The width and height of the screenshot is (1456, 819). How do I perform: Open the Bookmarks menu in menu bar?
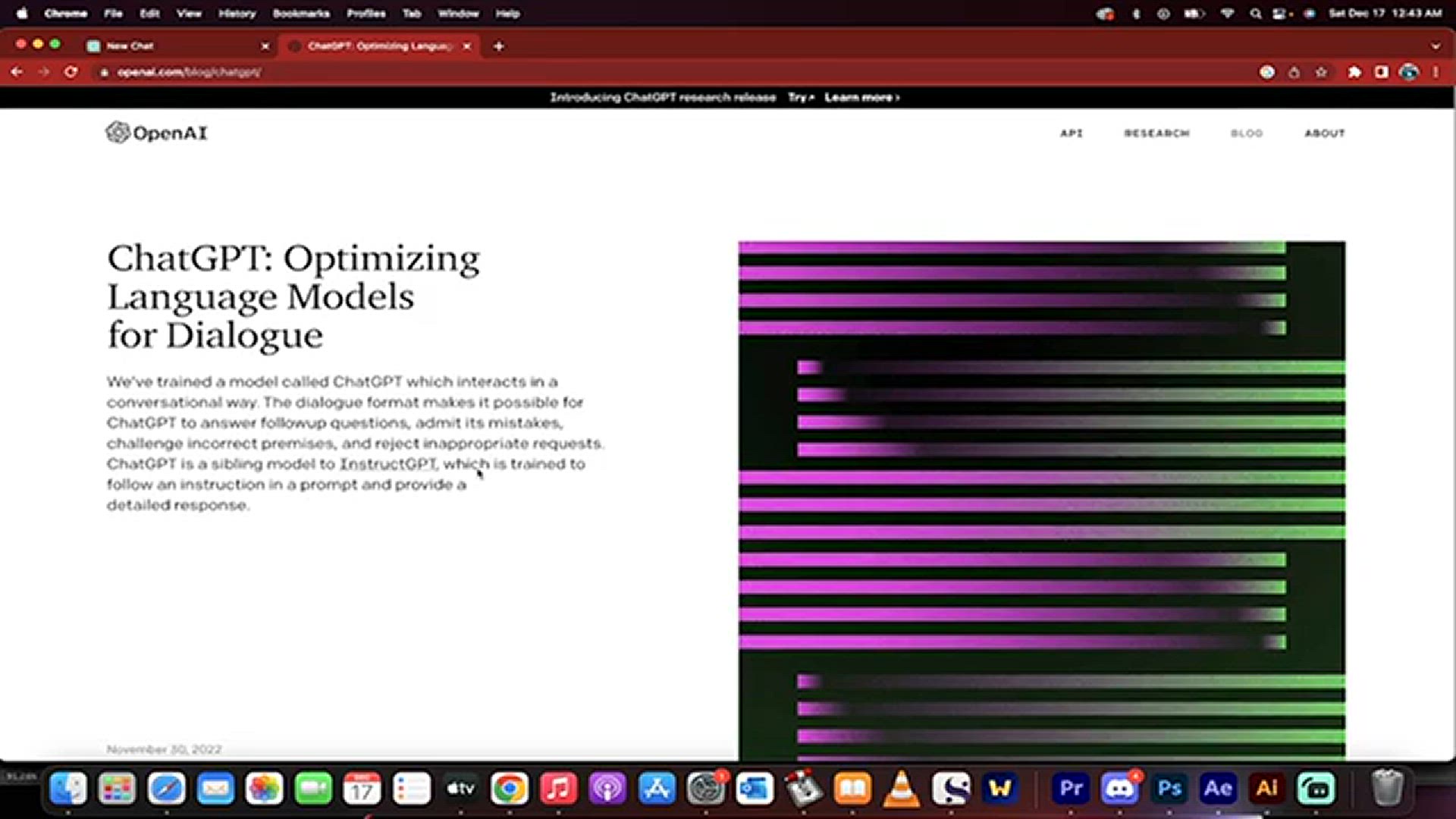[301, 14]
